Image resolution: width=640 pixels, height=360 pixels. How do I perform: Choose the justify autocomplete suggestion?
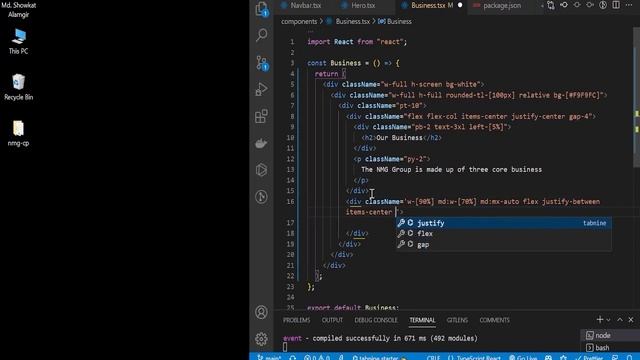pos(503,223)
